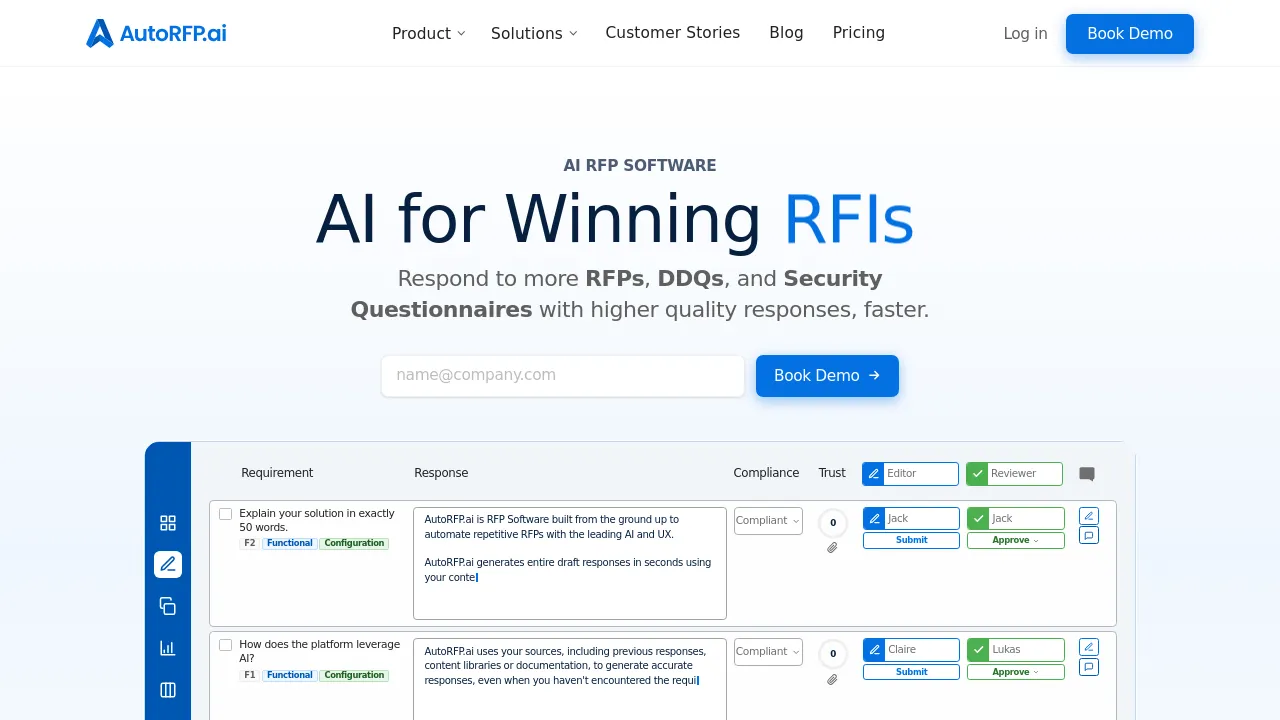Screen dimensions: 1280x720
Task: Open the Pricing page
Action: point(859,33)
